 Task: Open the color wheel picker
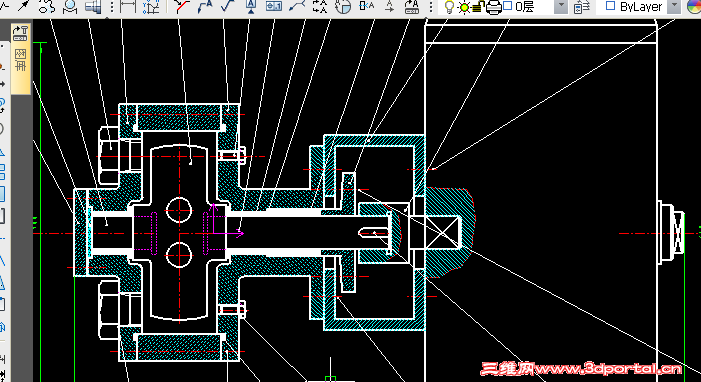click(694, 6)
